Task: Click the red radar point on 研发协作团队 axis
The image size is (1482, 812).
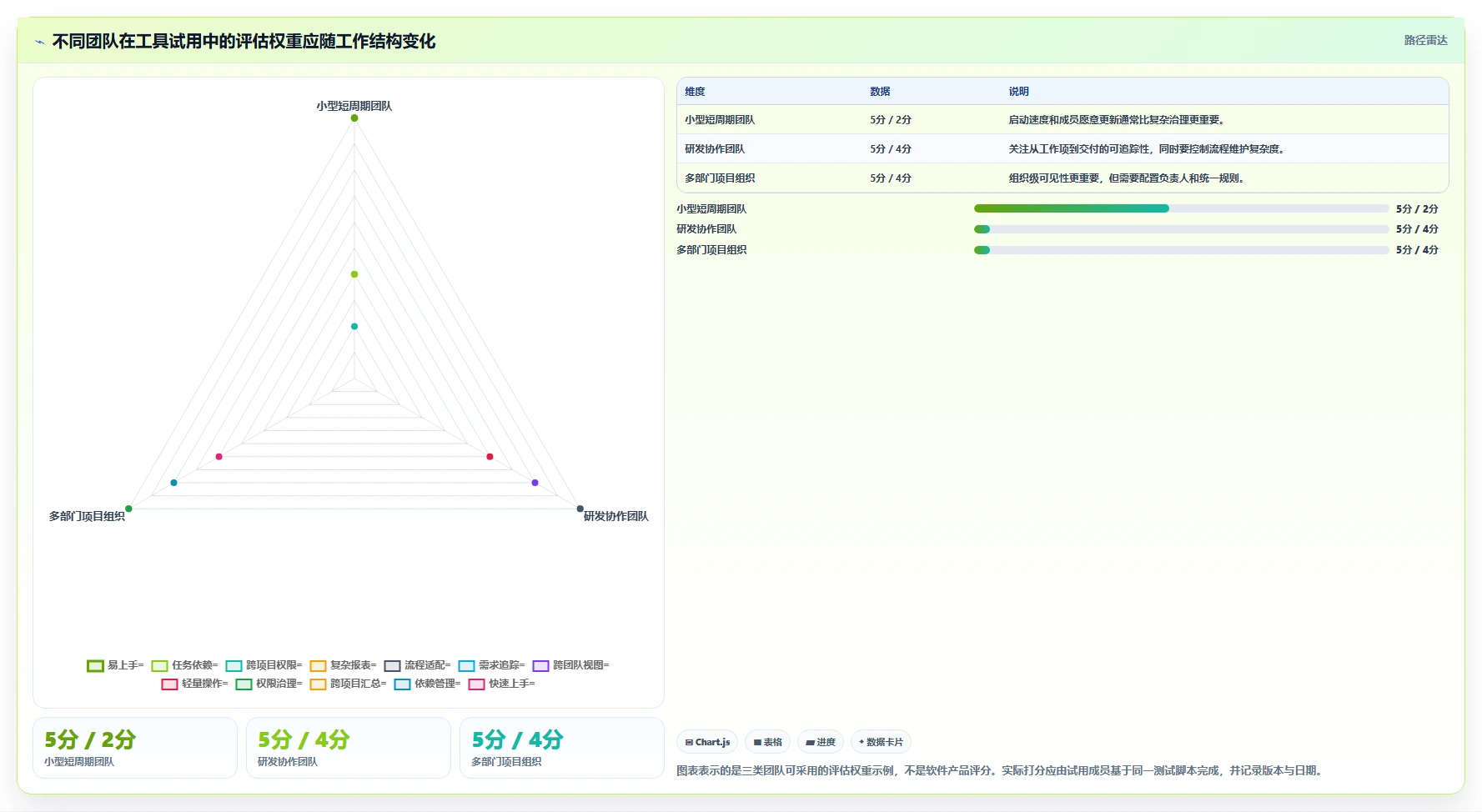Action: click(490, 457)
